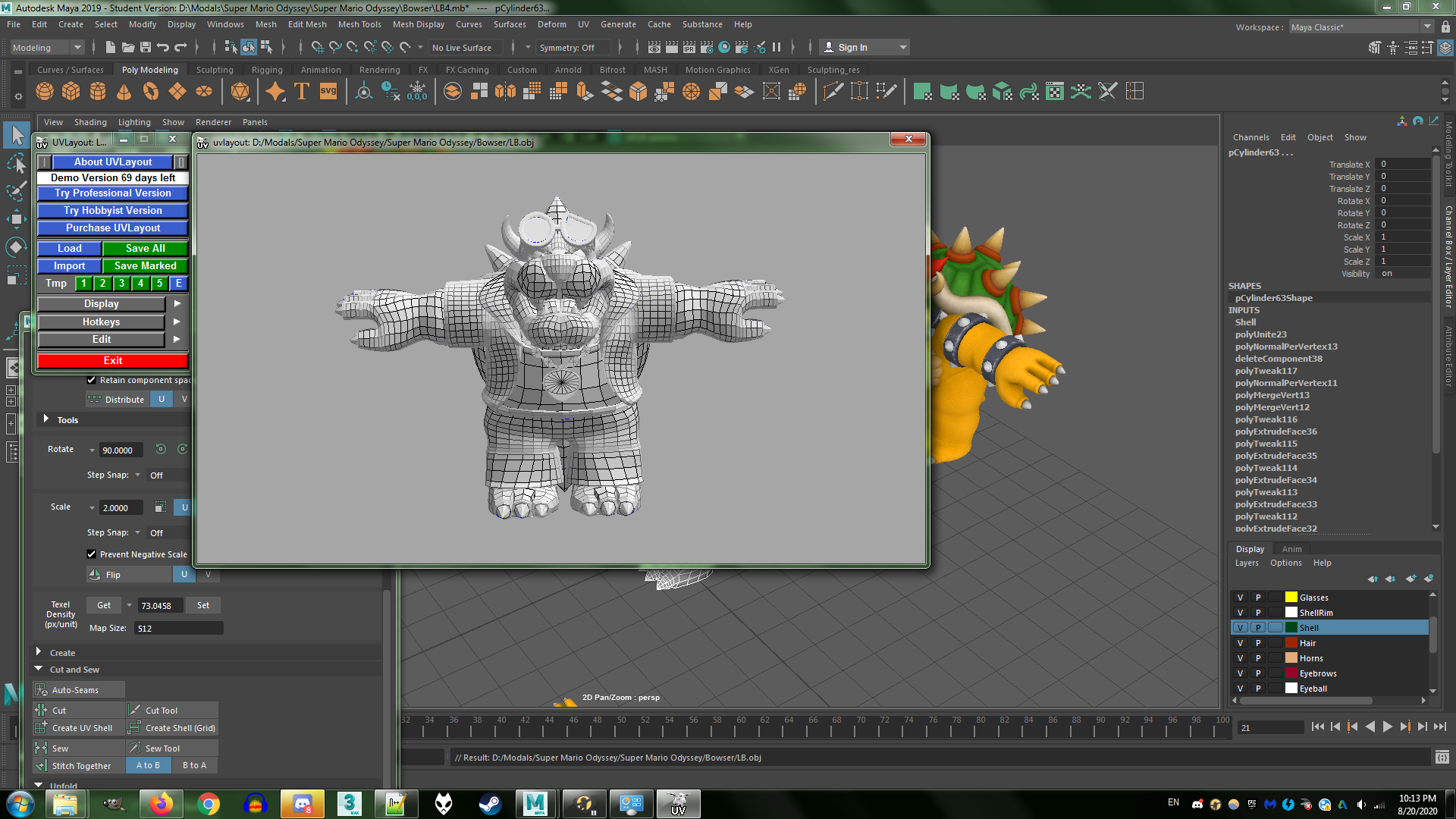
Task: Toggle Flip U direction button
Action: pos(184,575)
